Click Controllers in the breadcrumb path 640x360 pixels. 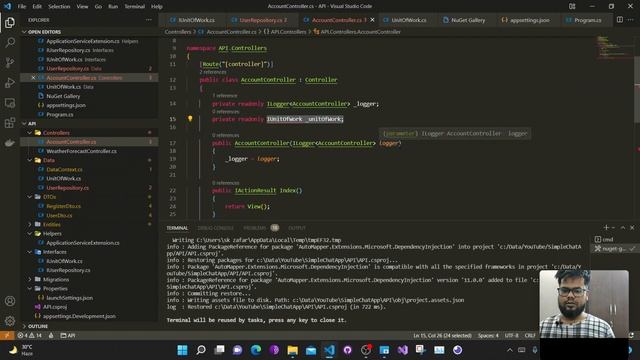point(178,32)
